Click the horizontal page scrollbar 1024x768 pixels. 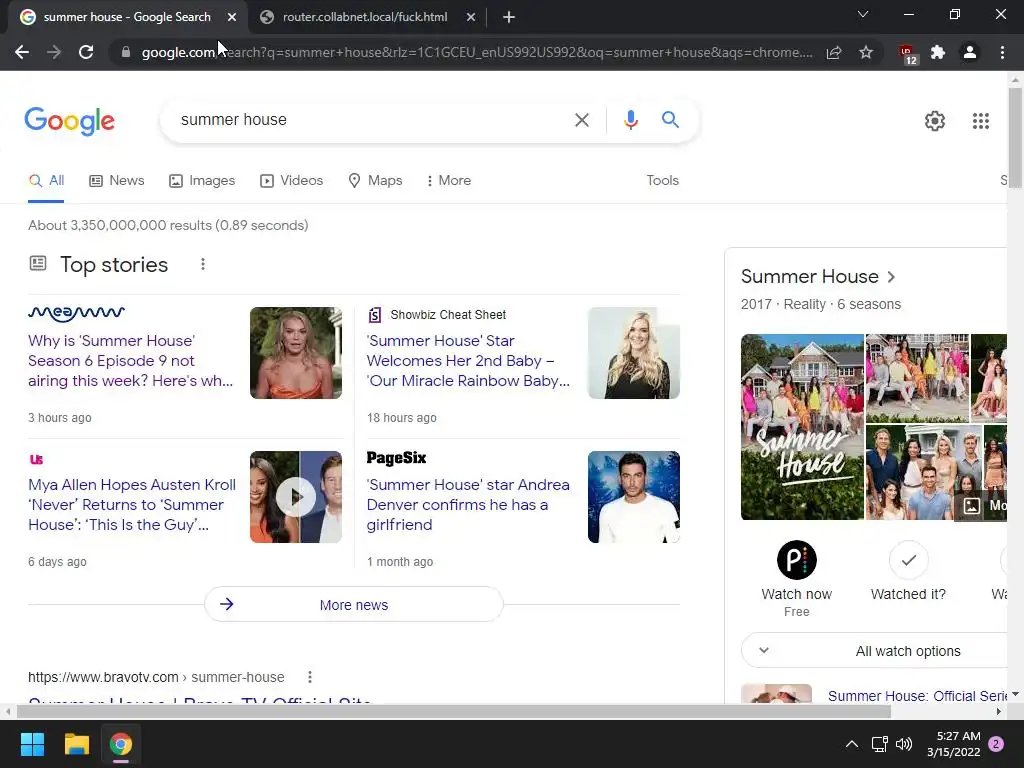click(x=453, y=711)
